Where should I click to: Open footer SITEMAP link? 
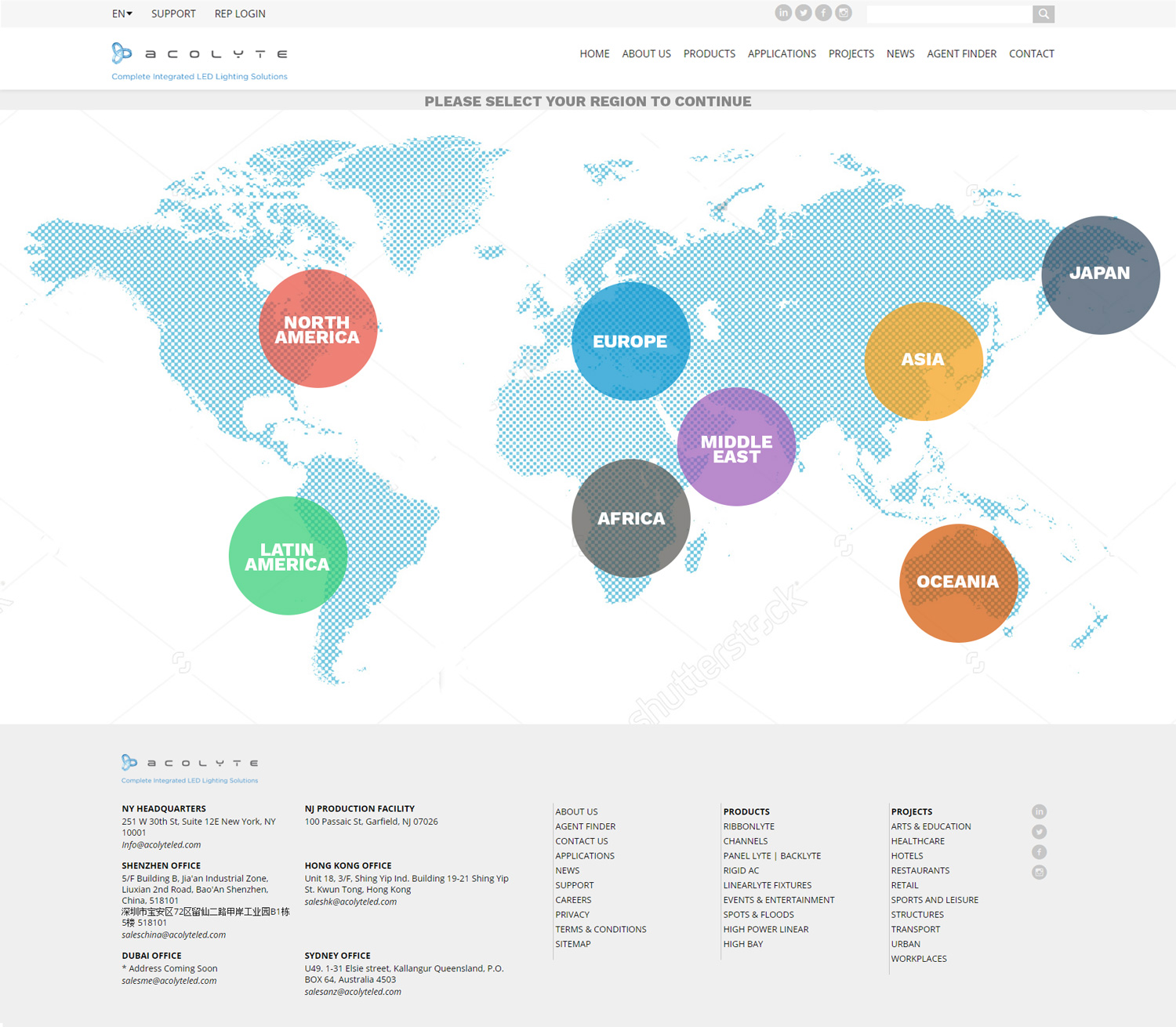[573, 944]
